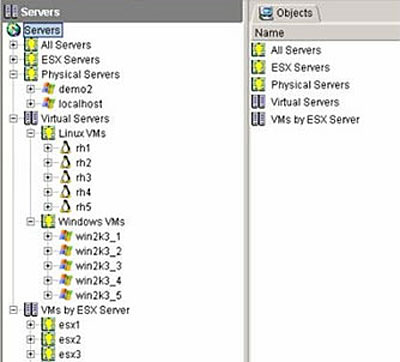Click the ESX Servers group icon in tree
Image resolution: width=400 pixels, height=362 pixels.
31,60
